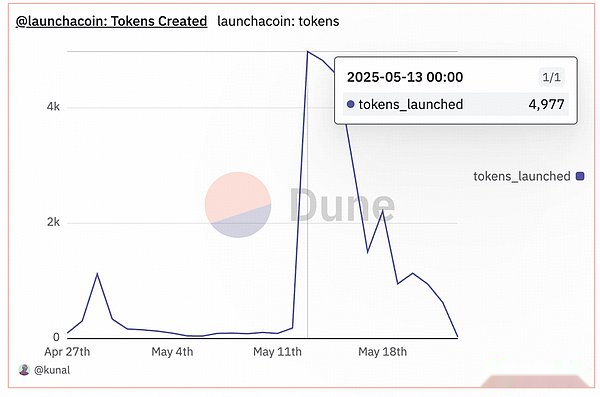Click the 2025-05-13 00:00 tooltip date header
Viewport: 600px width, 397px height.
[405, 77]
